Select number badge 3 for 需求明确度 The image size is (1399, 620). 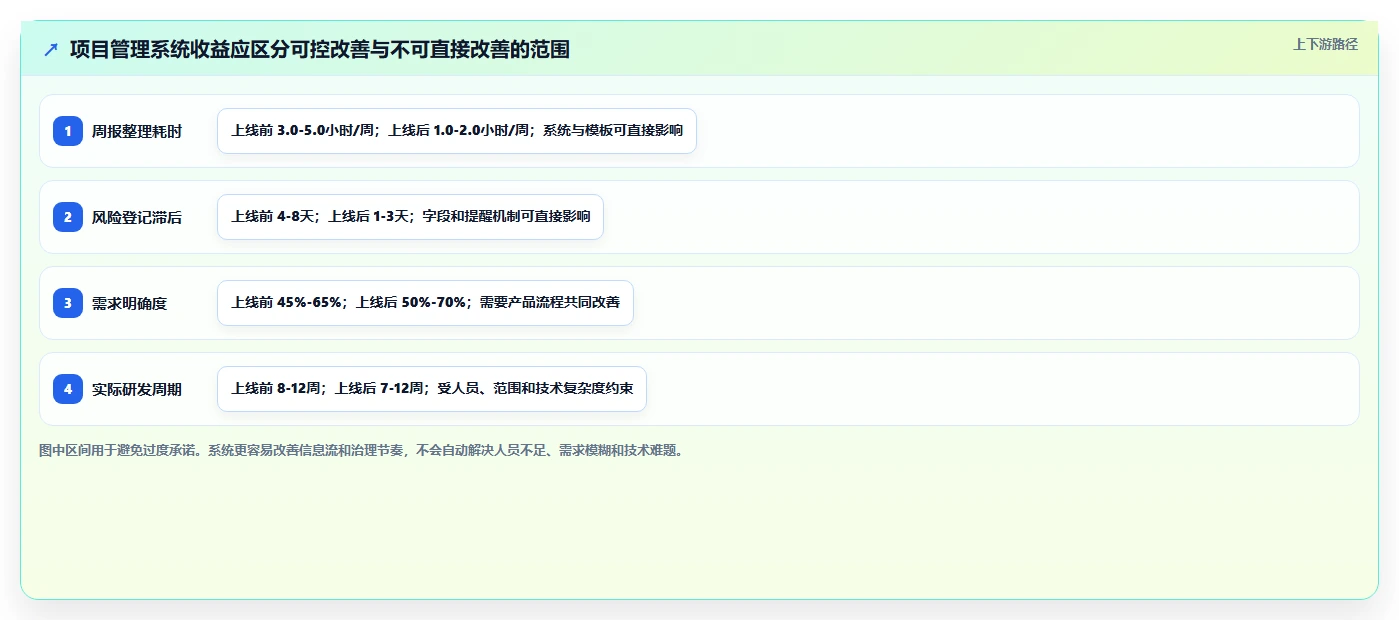coord(68,303)
